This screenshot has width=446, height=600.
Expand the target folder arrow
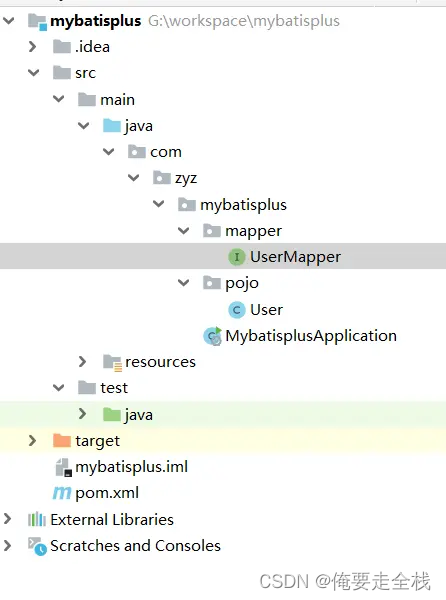click(x=33, y=440)
